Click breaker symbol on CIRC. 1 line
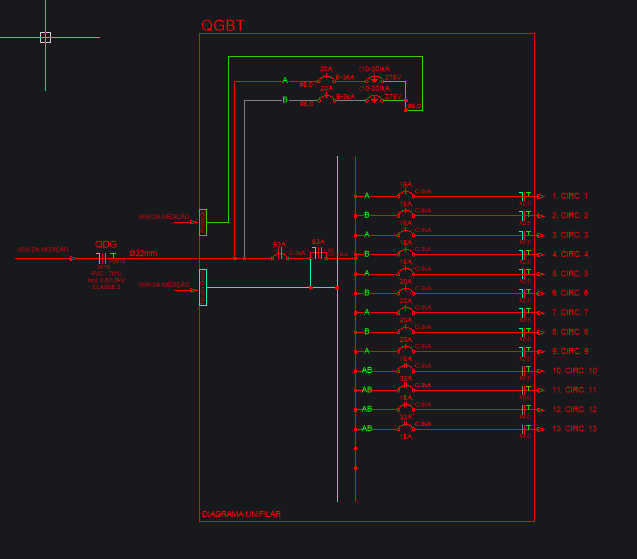This screenshot has height=559, width=637. point(405,196)
